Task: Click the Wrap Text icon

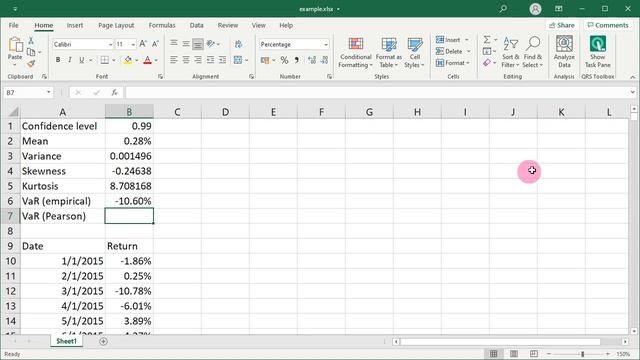Action: [238, 44]
